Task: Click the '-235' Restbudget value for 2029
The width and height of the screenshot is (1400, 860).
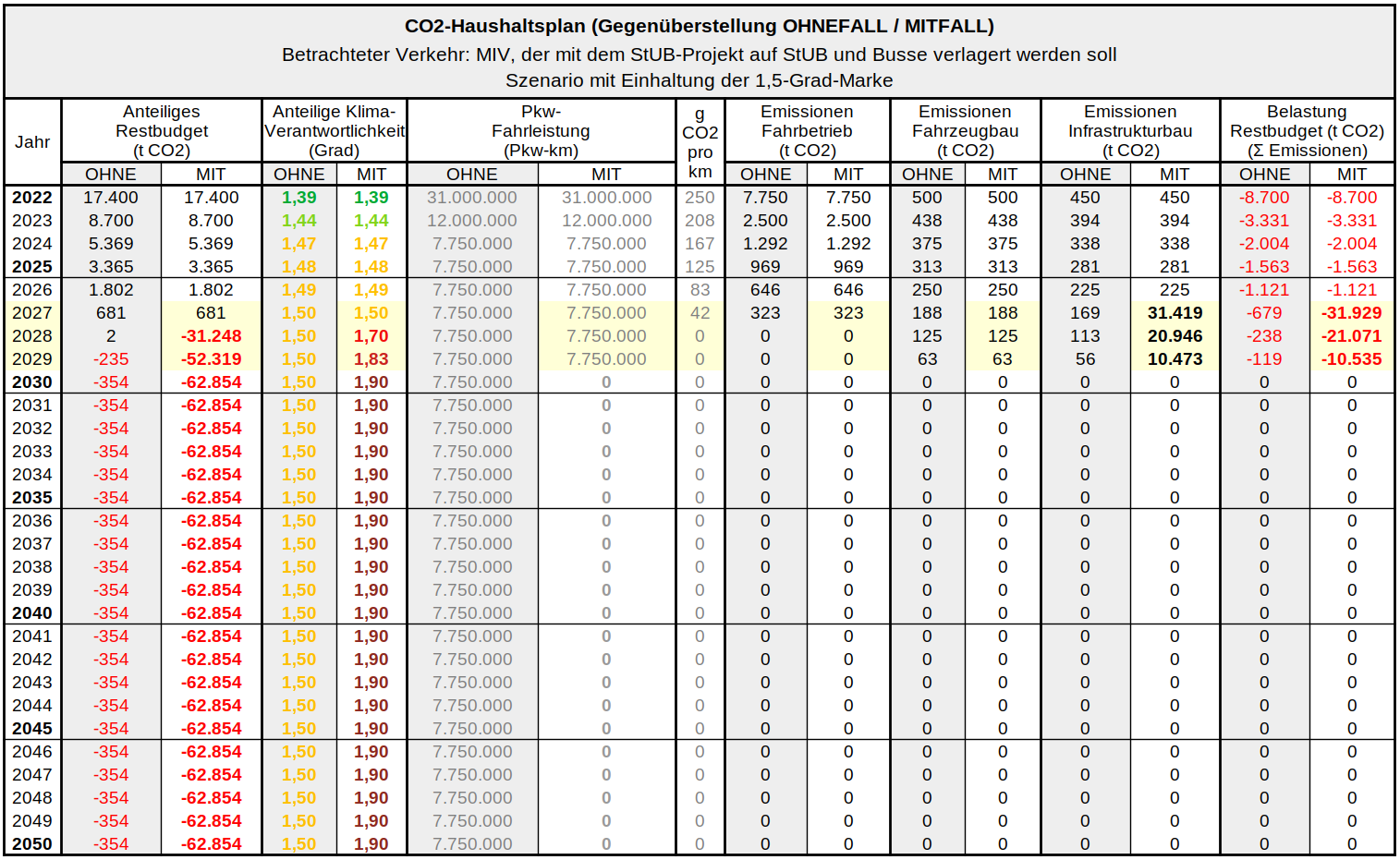Action: 111,359
